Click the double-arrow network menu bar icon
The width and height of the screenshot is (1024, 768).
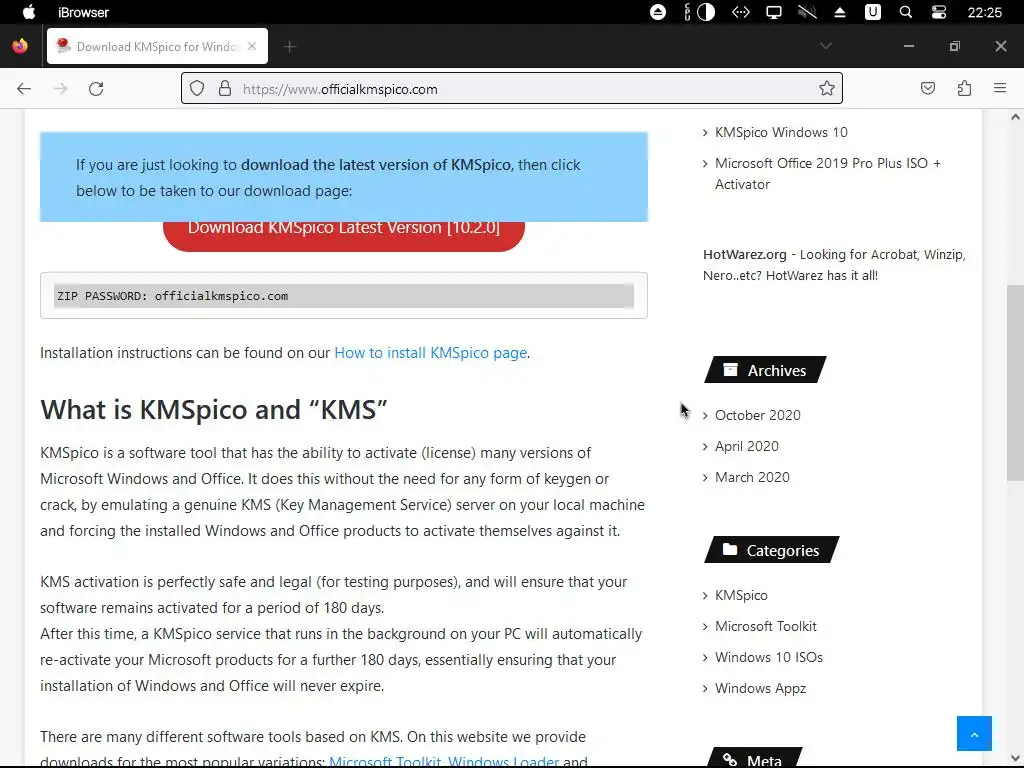pyautogui.click(x=741, y=12)
